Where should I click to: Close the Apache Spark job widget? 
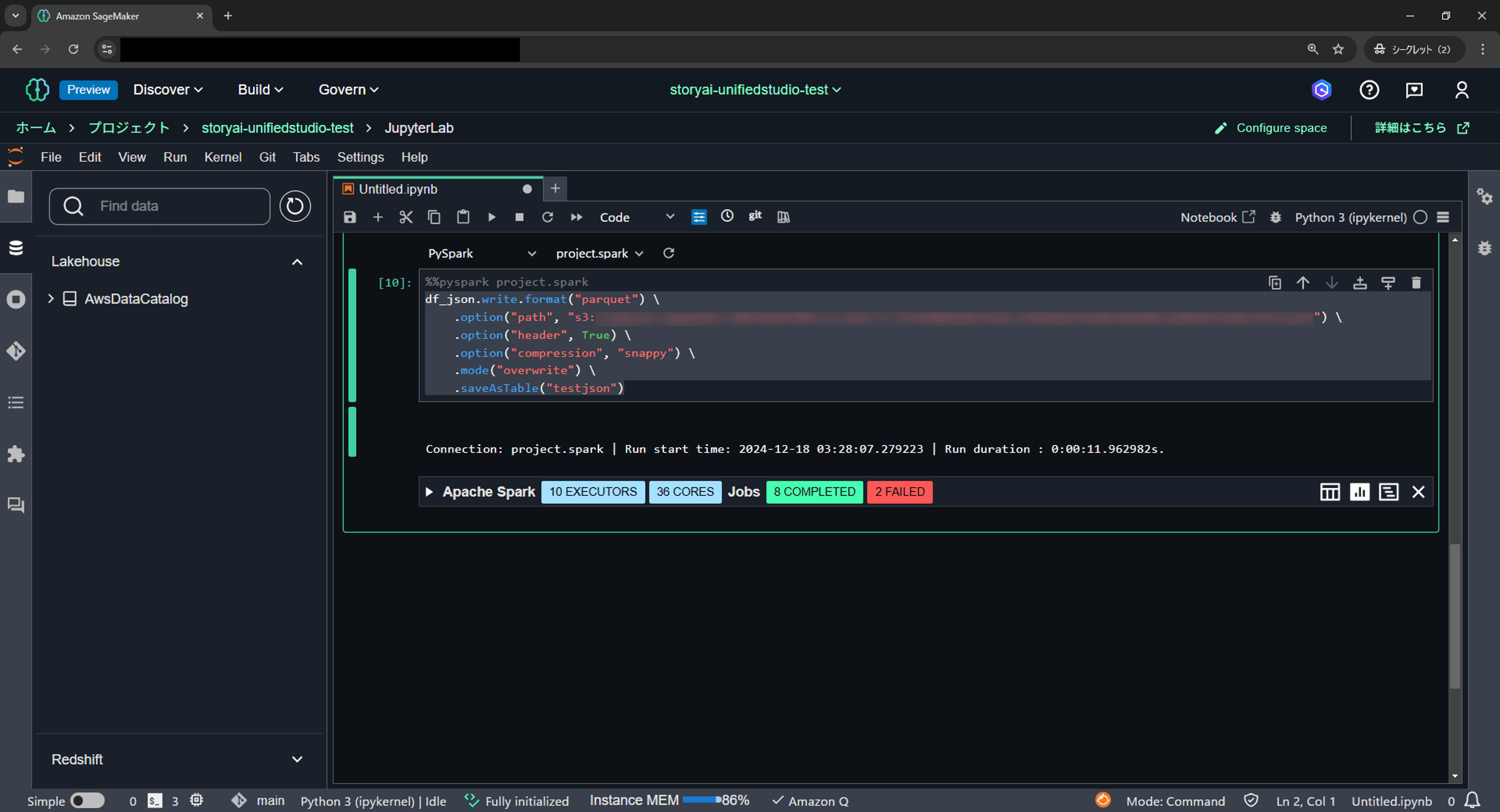(x=1419, y=492)
